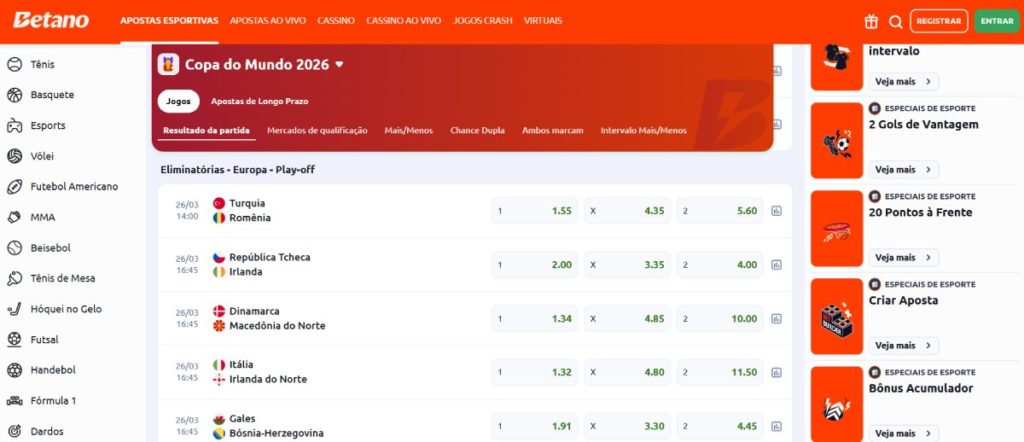Bet on Turquia win at 1.55

[x=535, y=211]
